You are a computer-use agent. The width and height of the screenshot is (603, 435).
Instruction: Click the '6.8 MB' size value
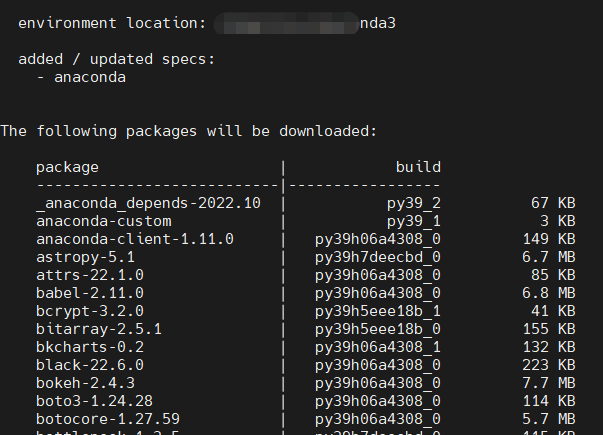[x=549, y=293]
